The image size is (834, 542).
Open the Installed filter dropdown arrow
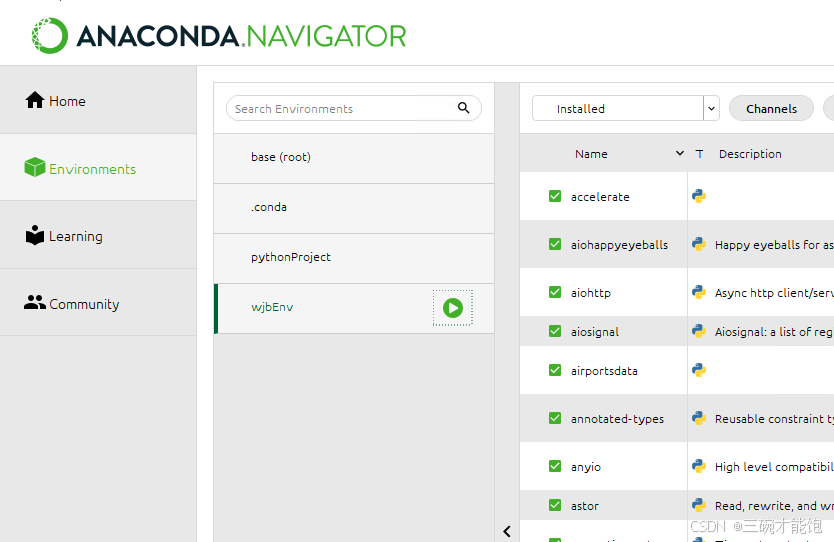click(x=711, y=109)
